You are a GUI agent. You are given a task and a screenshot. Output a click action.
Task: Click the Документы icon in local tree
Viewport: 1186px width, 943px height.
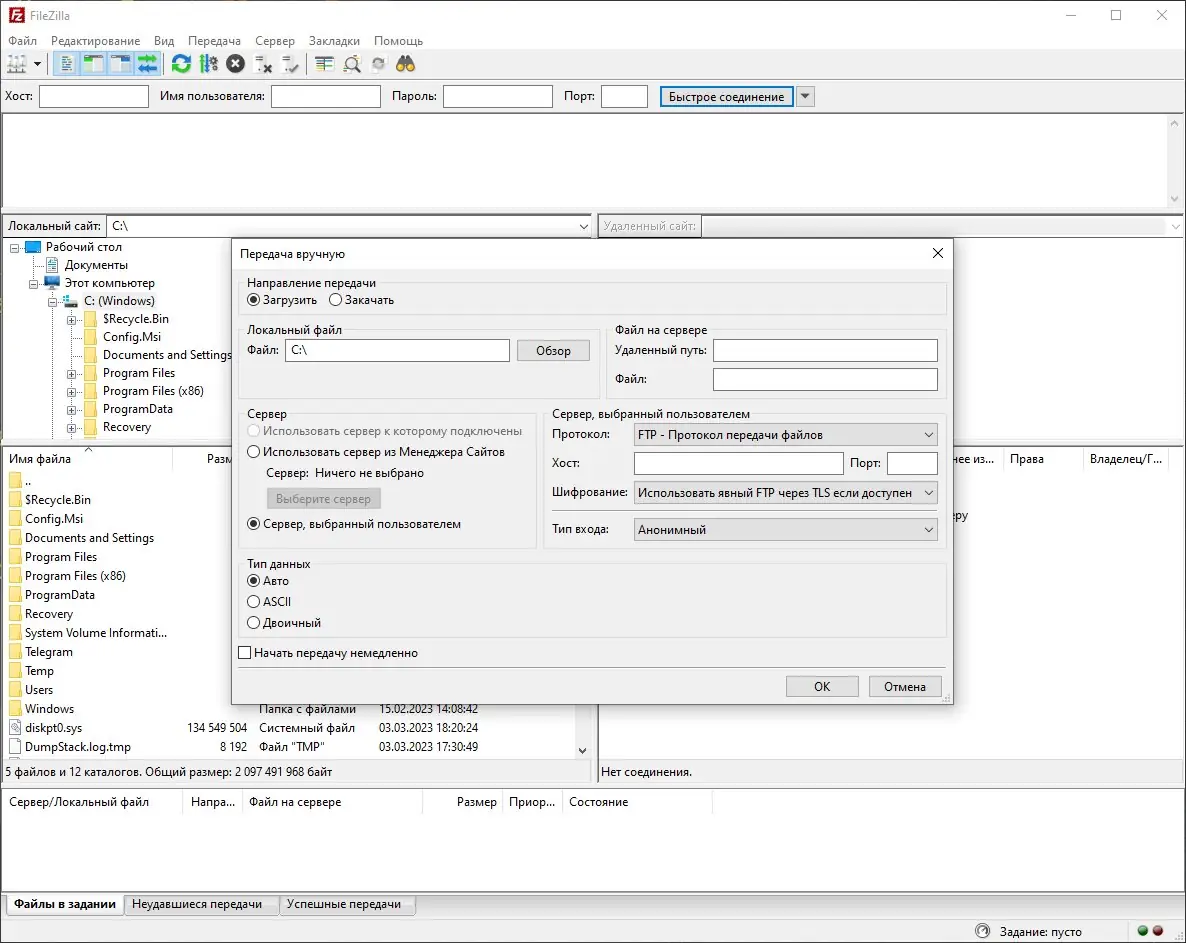coord(52,265)
